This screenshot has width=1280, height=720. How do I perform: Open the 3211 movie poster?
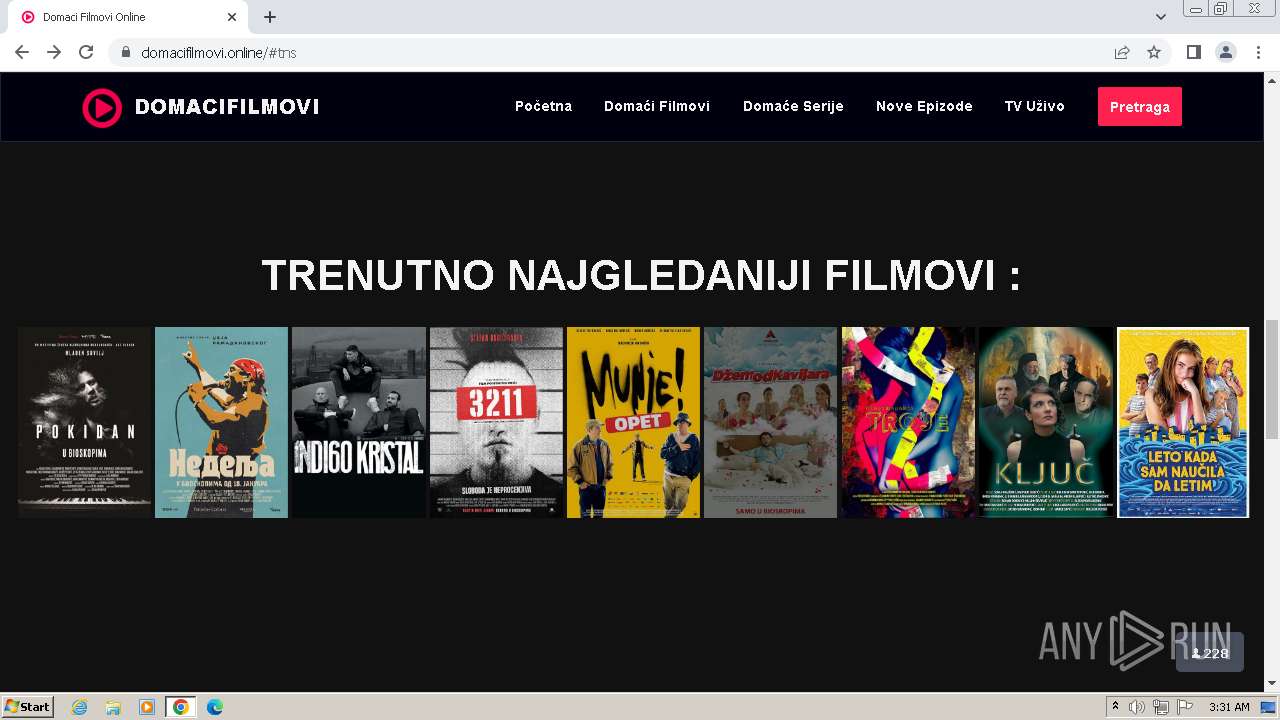(496, 422)
